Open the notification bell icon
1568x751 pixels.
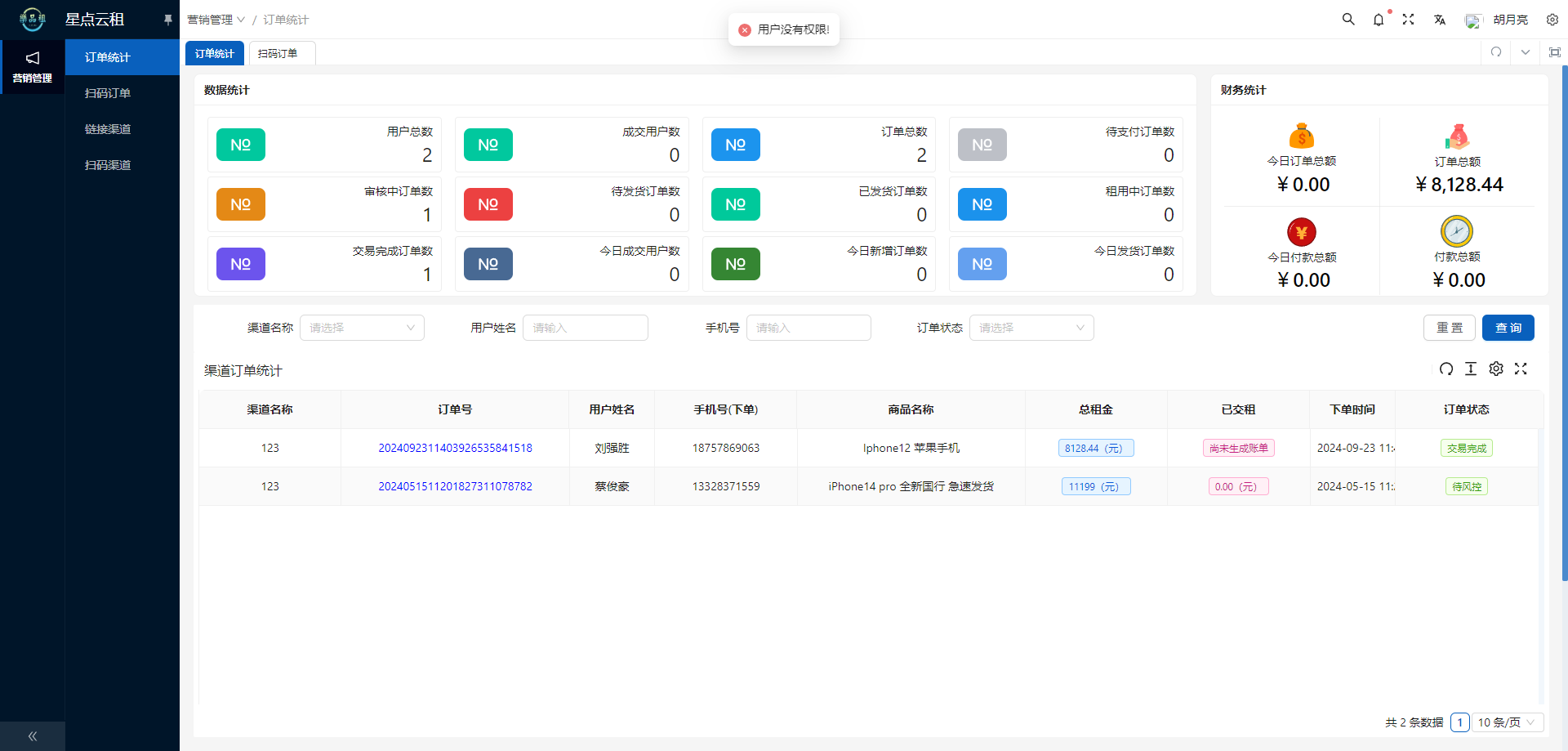point(1379,19)
